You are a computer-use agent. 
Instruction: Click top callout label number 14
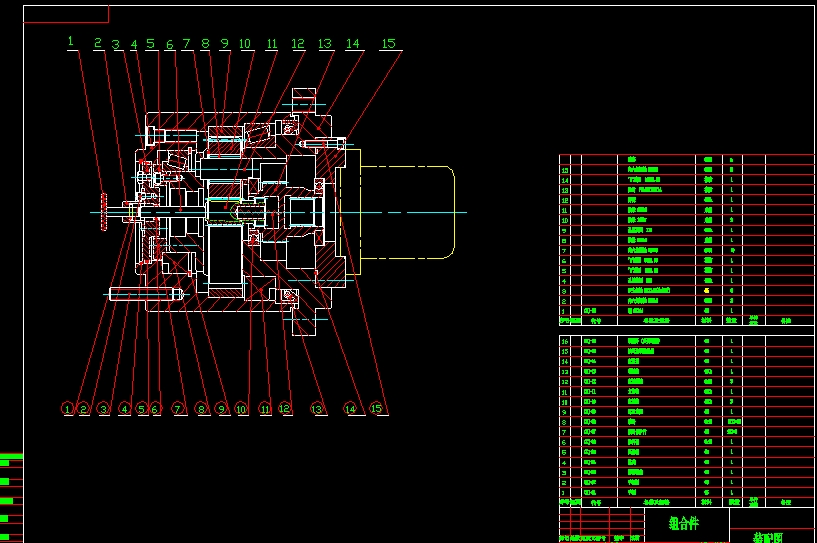pyautogui.click(x=353, y=44)
